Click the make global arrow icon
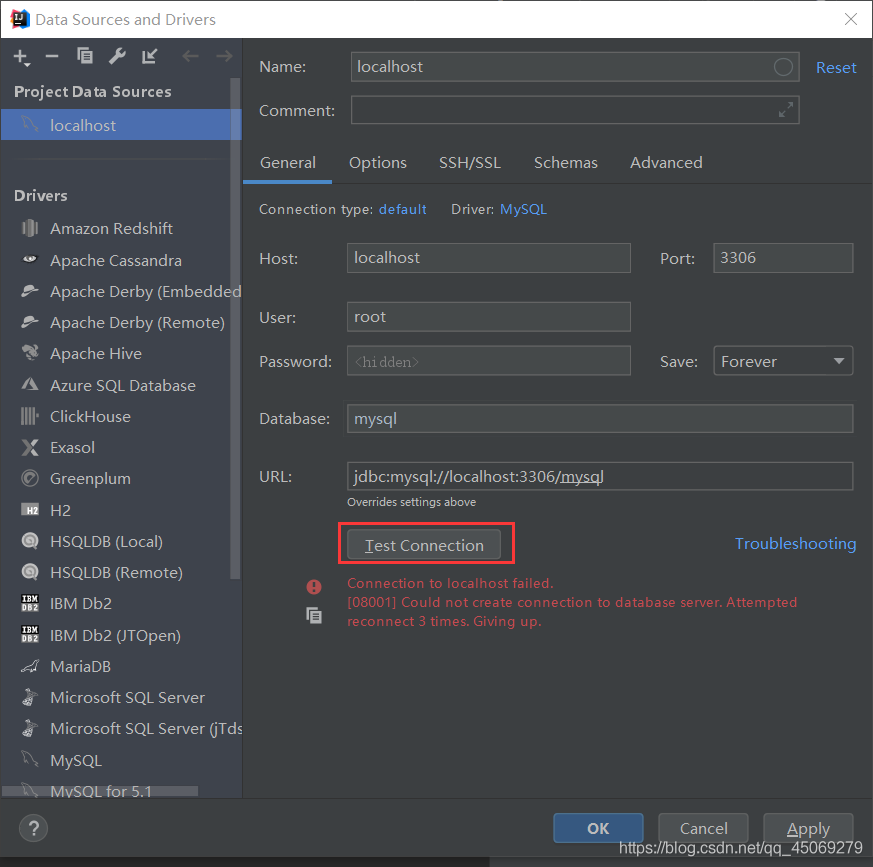 150,56
